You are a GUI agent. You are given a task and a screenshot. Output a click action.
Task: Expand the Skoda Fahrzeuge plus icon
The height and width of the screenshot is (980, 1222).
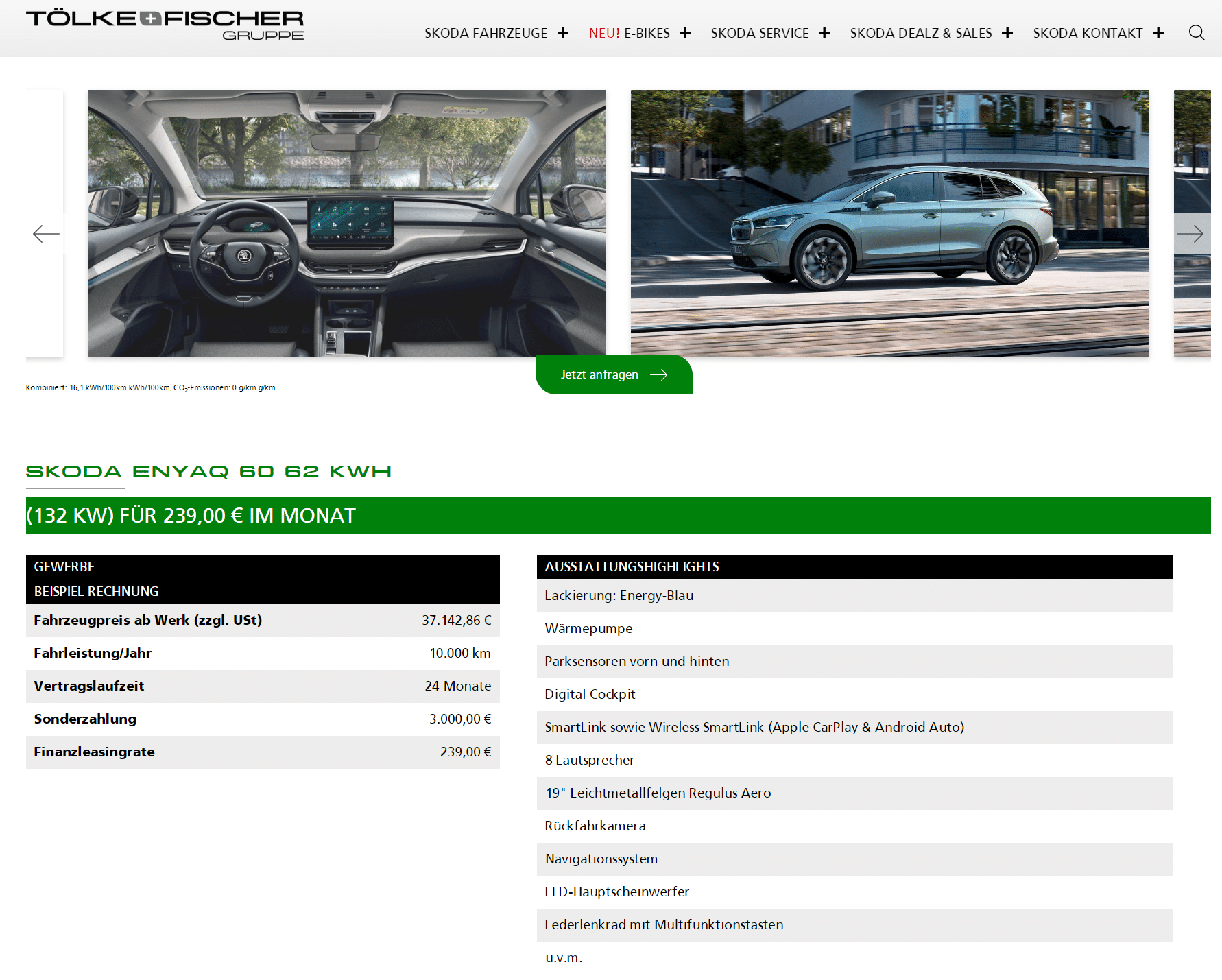(563, 33)
